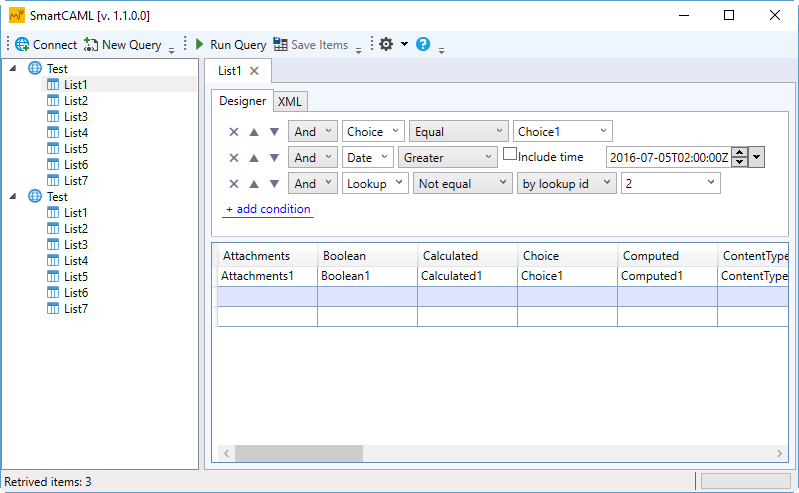Open the lookup value 2 dropdown
799x493 pixels.
click(671, 184)
